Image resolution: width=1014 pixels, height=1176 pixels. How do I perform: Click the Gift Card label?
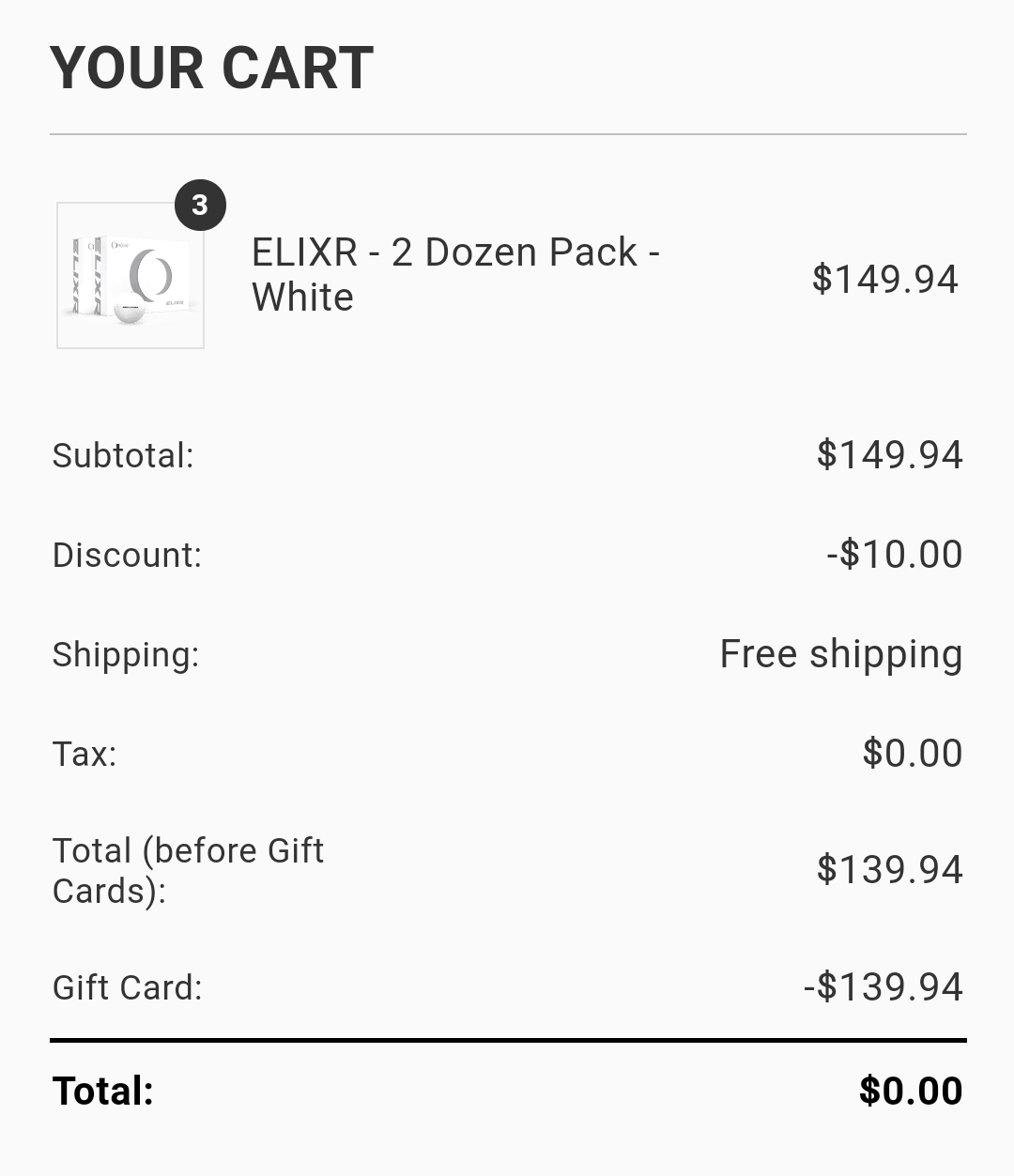pyautogui.click(x=128, y=987)
